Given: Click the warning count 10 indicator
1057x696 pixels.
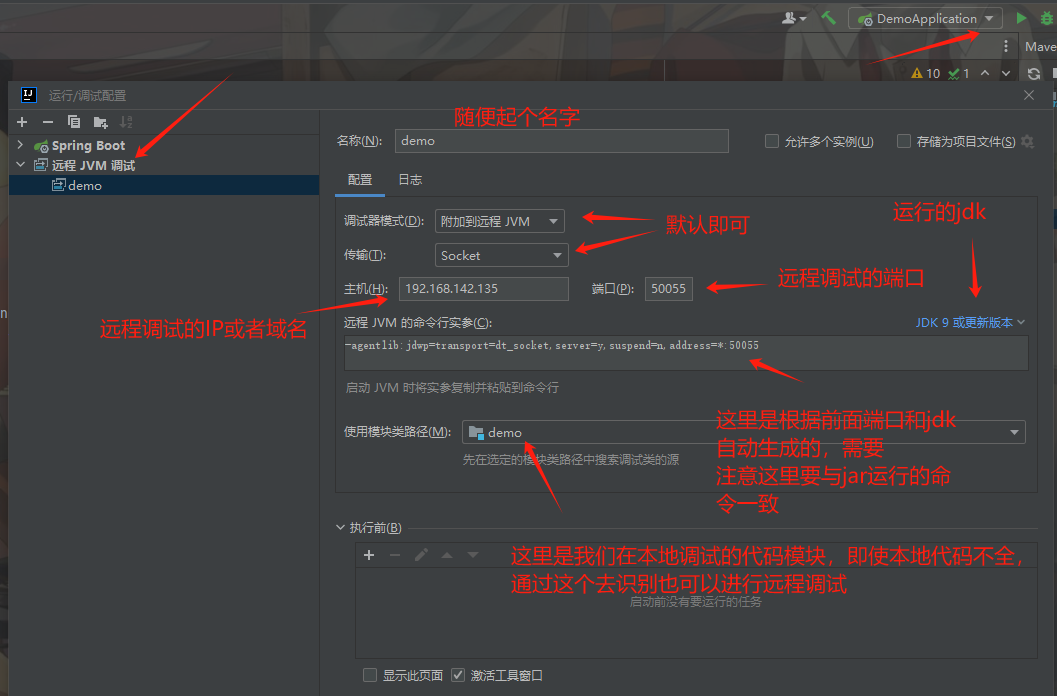Looking at the screenshot, I should point(926,74).
